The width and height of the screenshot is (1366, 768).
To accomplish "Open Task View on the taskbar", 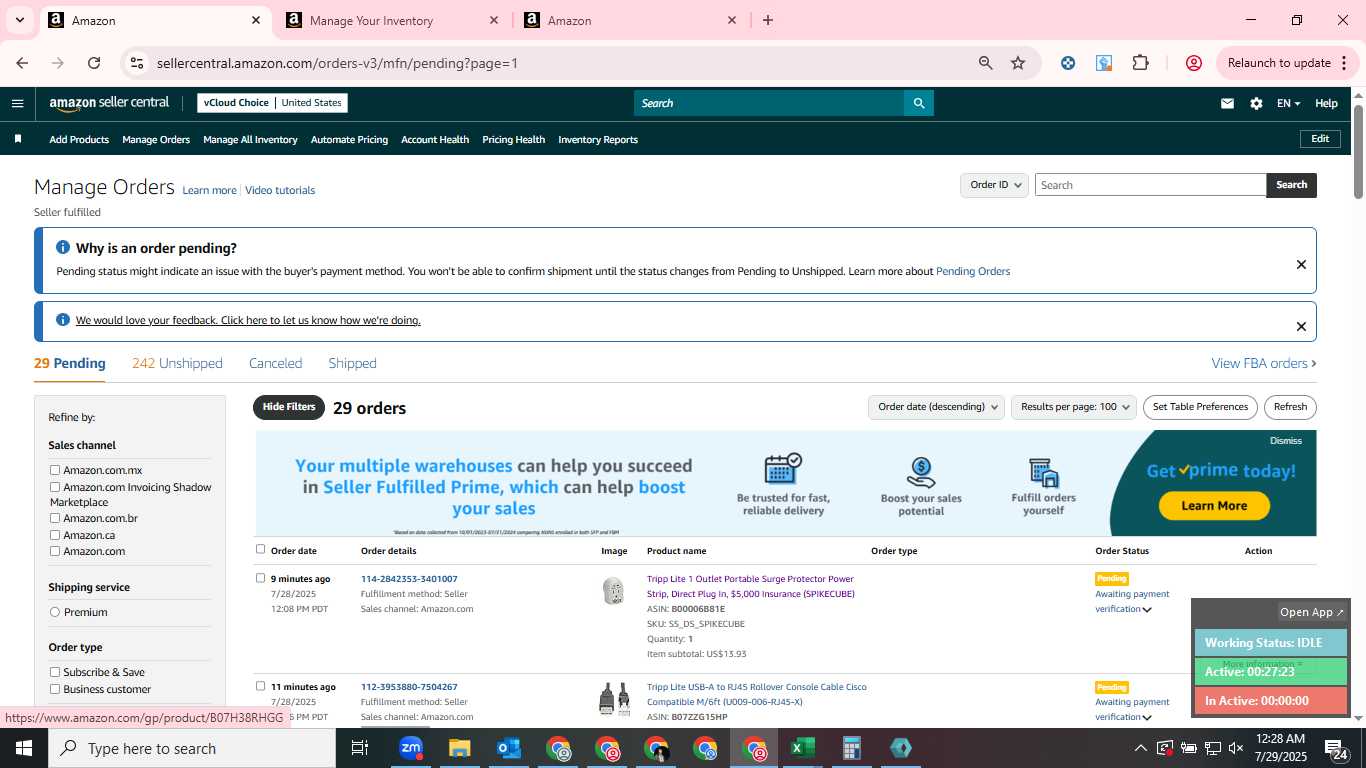I will coord(360,748).
